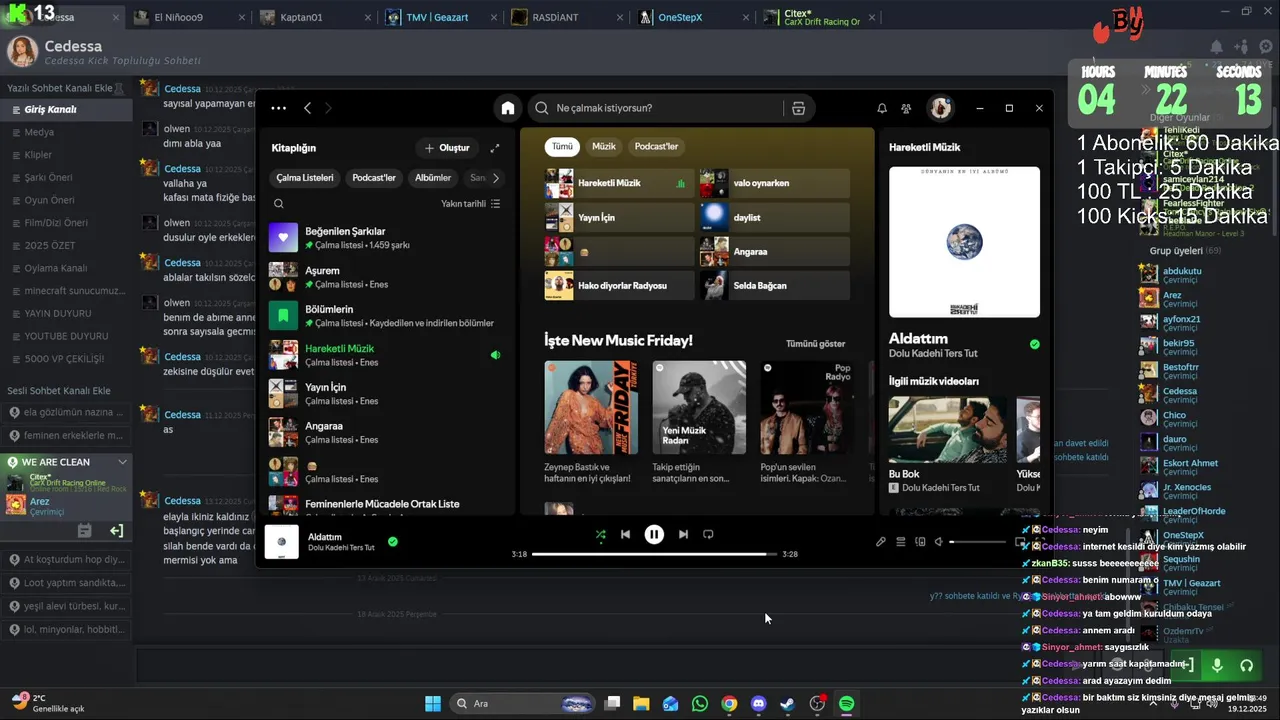The width and height of the screenshot is (1280, 720).
Task: Click the 'Oluştur' create button
Action: [x=447, y=148]
